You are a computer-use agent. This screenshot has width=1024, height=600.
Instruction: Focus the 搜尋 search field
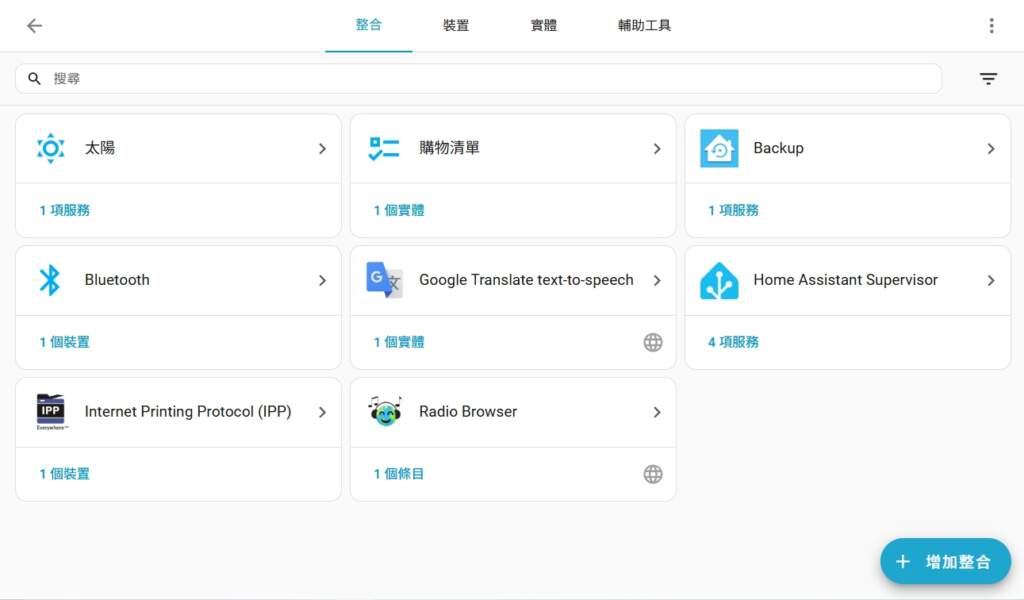coord(480,79)
